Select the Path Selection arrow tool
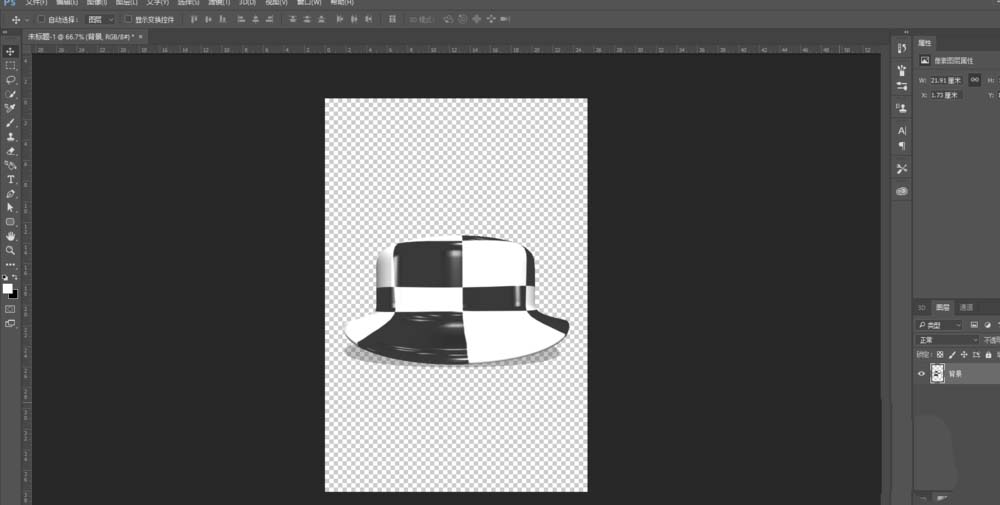 coord(10,207)
